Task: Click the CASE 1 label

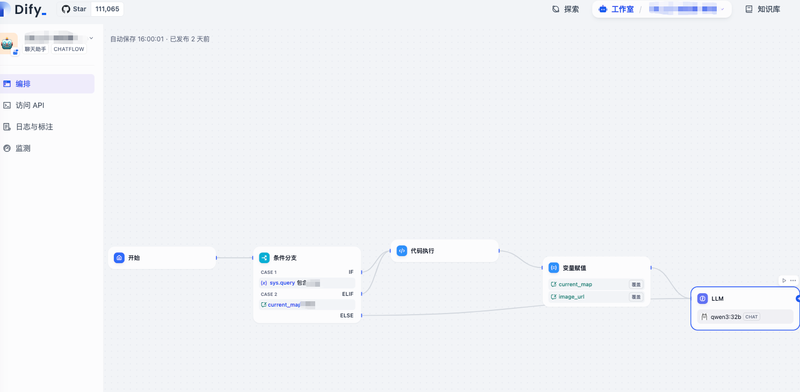Action: 268,272
